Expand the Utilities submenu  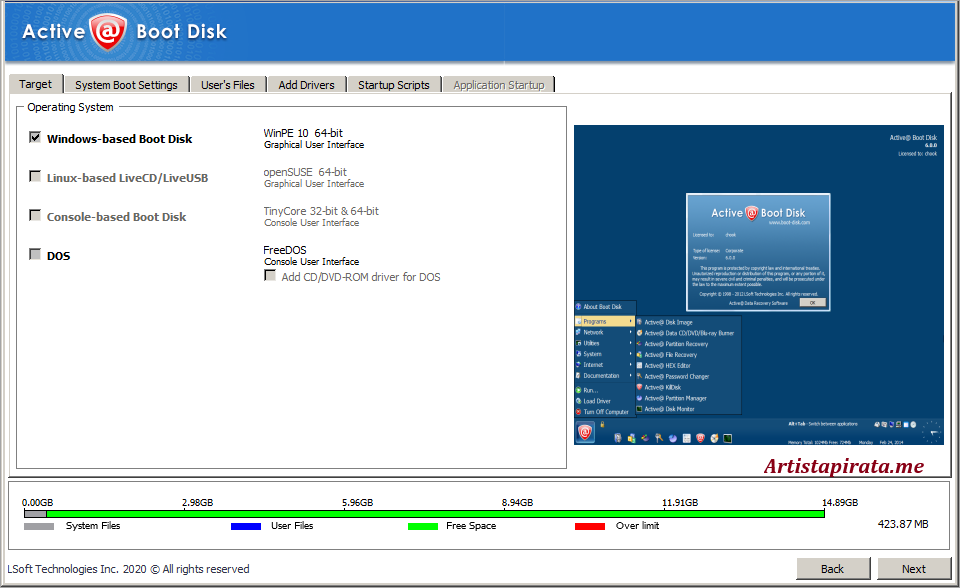(x=597, y=343)
